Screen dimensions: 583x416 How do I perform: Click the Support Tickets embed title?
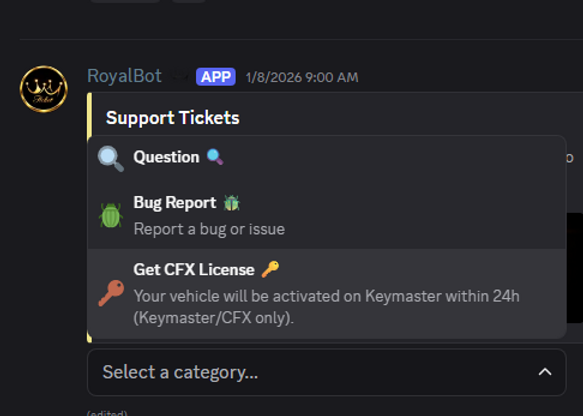click(x=173, y=118)
